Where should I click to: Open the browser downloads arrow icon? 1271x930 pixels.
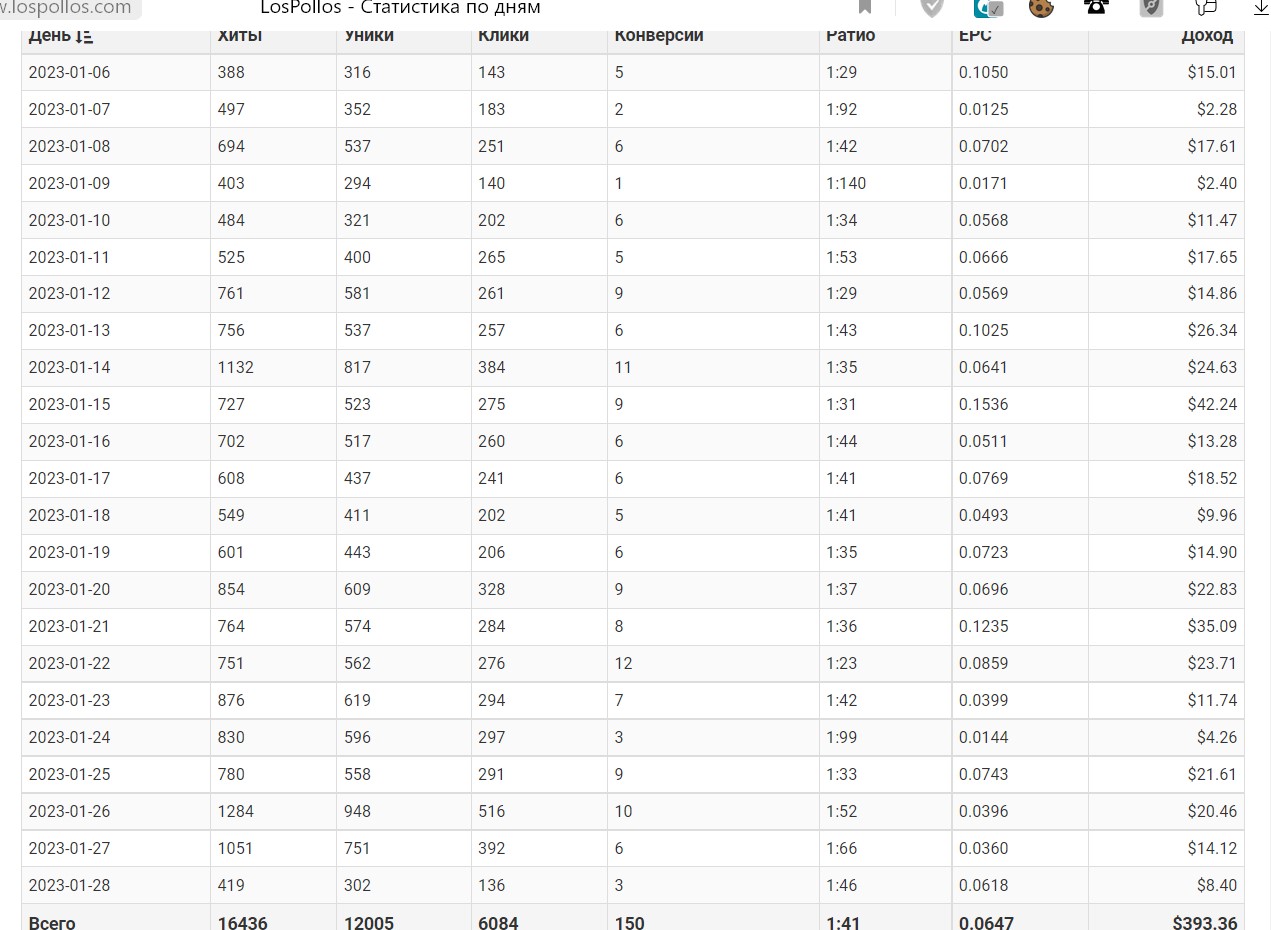coord(1260,7)
